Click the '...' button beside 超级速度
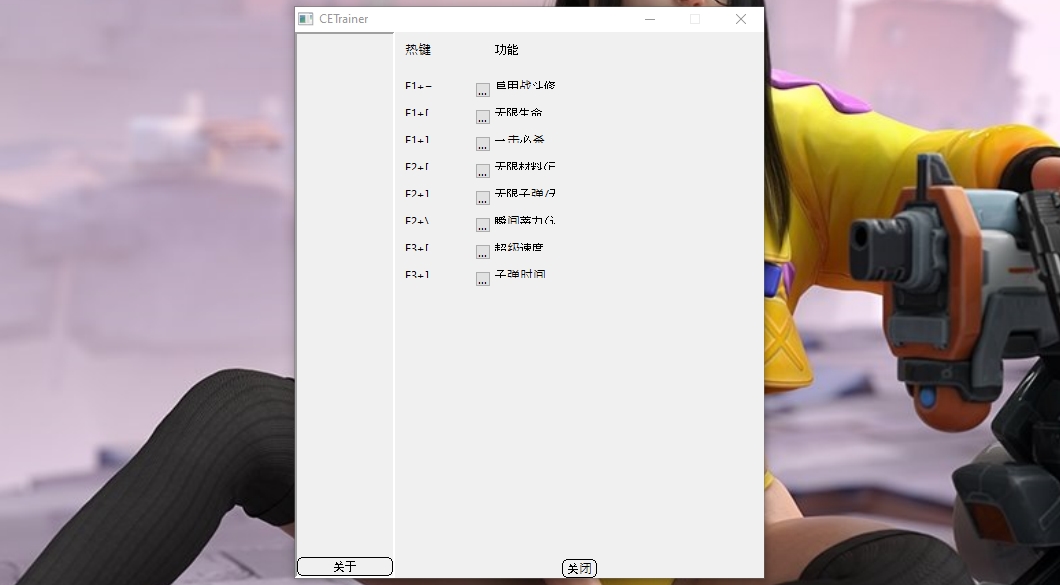 click(x=483, y=252)
